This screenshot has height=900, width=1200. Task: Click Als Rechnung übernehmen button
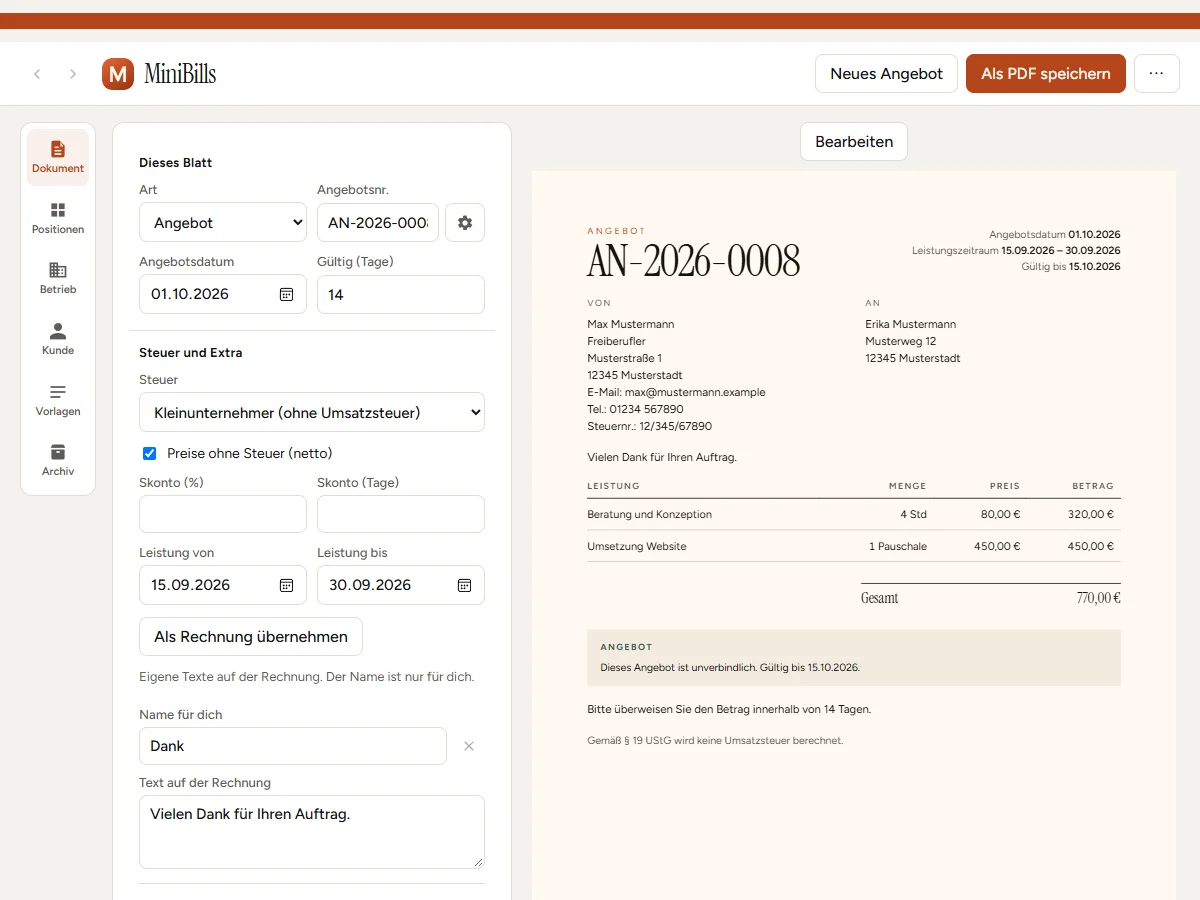tap(251, 637)
